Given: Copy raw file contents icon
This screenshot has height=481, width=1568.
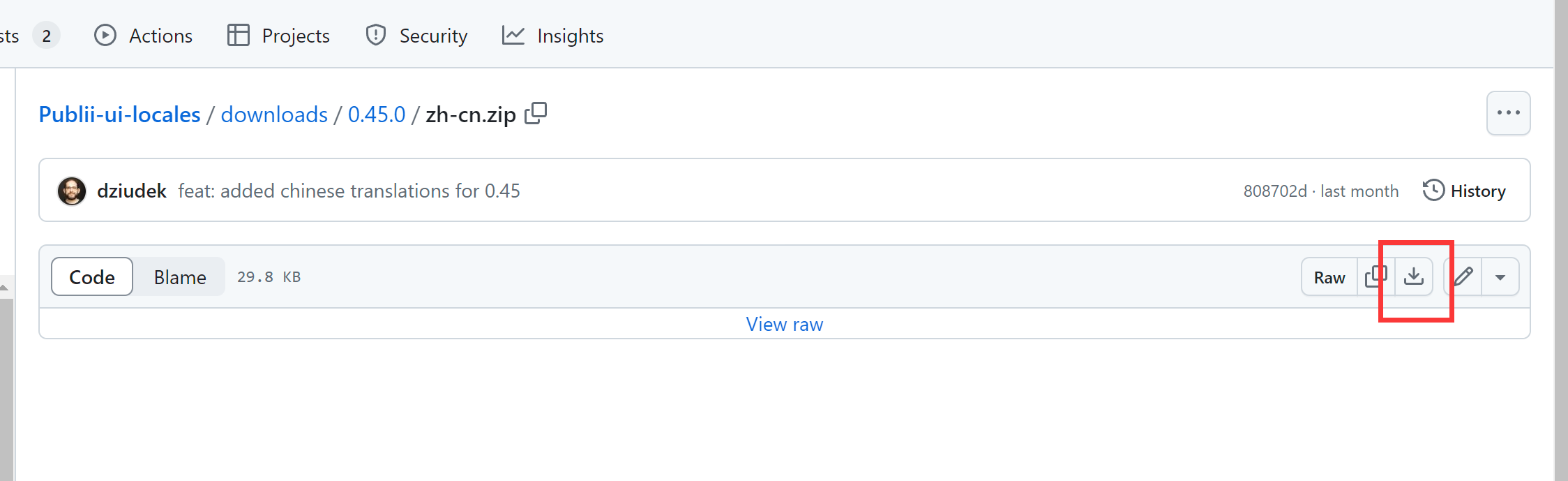Looking at the screenshot, I should (x=1376, y=276).
